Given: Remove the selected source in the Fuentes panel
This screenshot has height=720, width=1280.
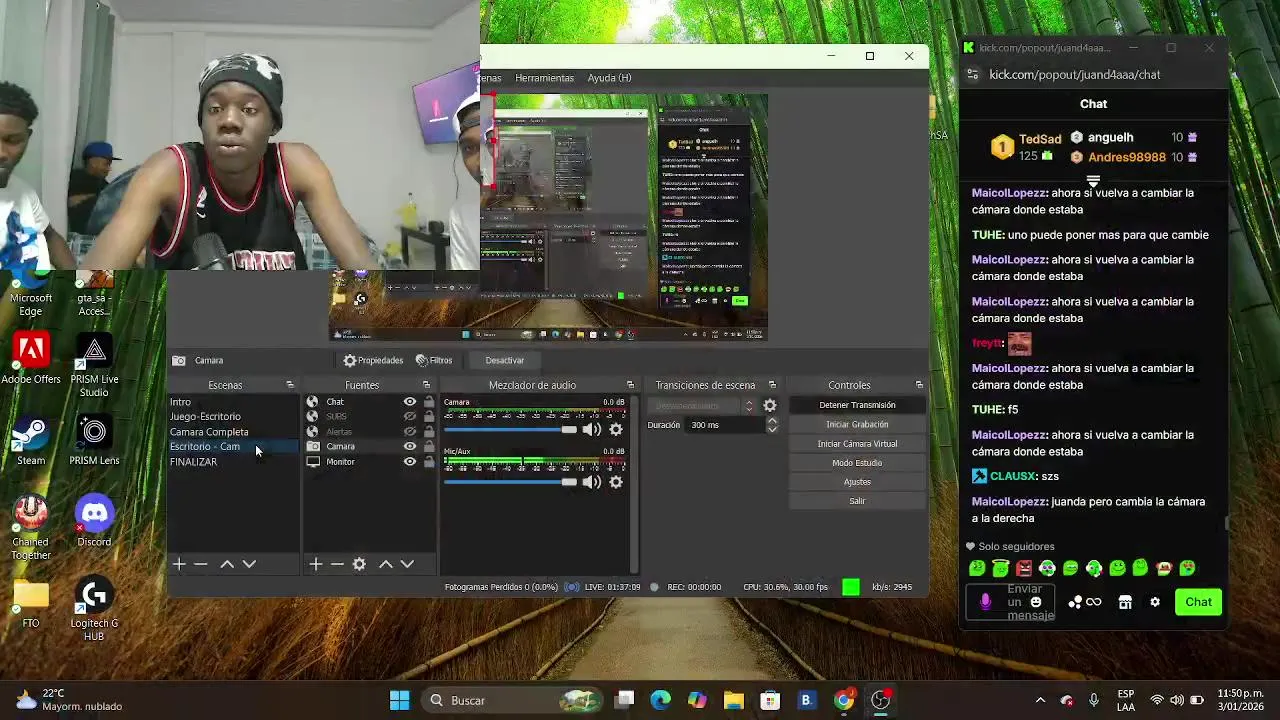Looking at the screenshot, I should pyautogui.click(x=337, y=564).
